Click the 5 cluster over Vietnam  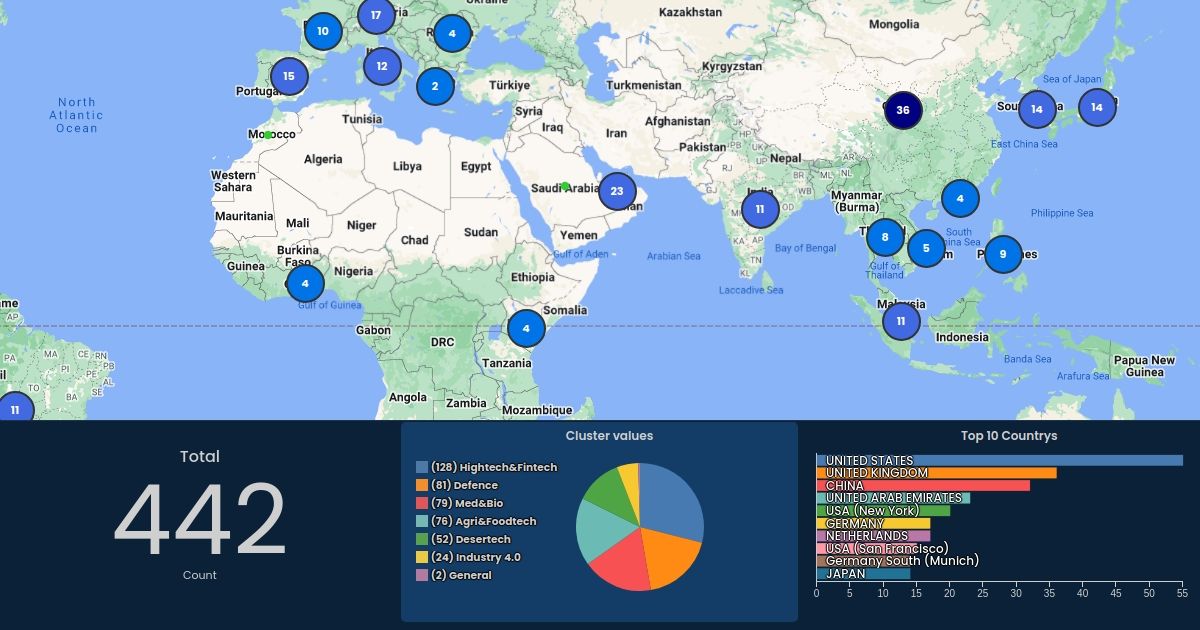coord(926,248)
